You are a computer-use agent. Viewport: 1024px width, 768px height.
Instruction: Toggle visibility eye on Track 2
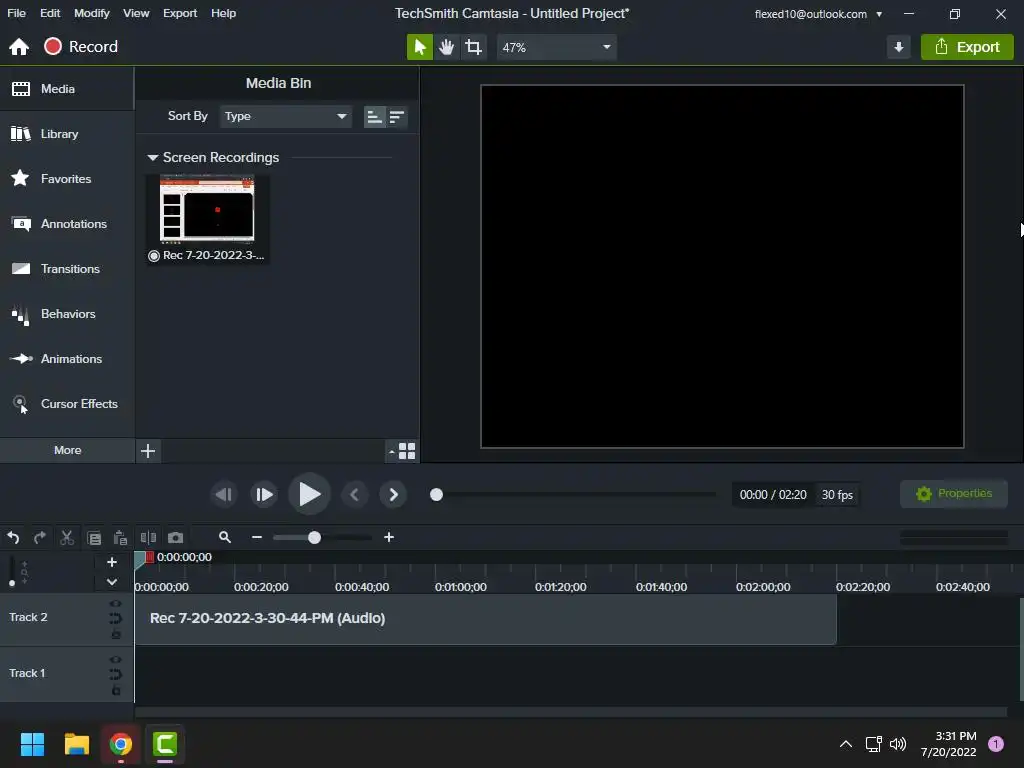tap(116, 603)
